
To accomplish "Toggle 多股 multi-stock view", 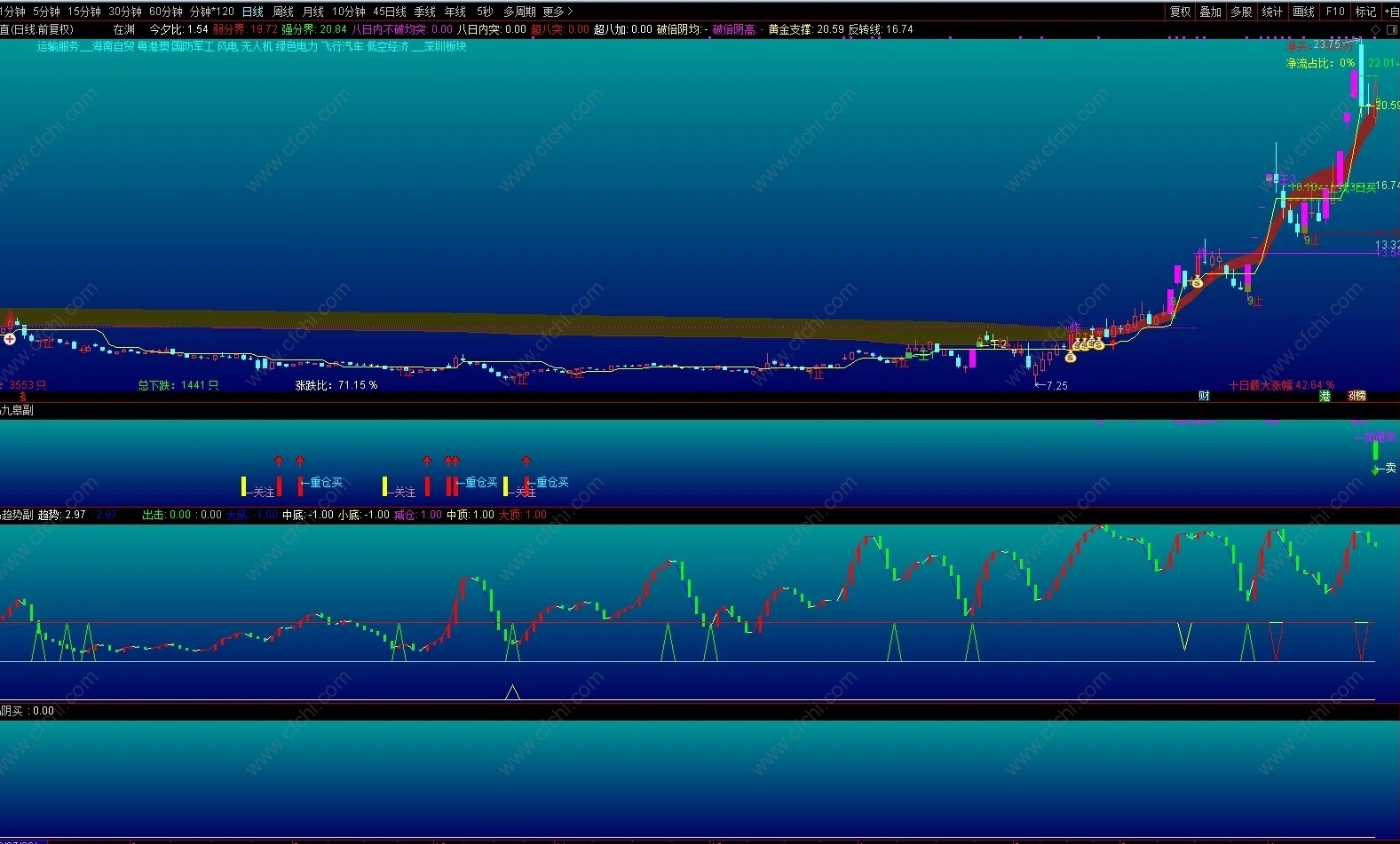I will pyautogui.click(x=1241, y=12).
